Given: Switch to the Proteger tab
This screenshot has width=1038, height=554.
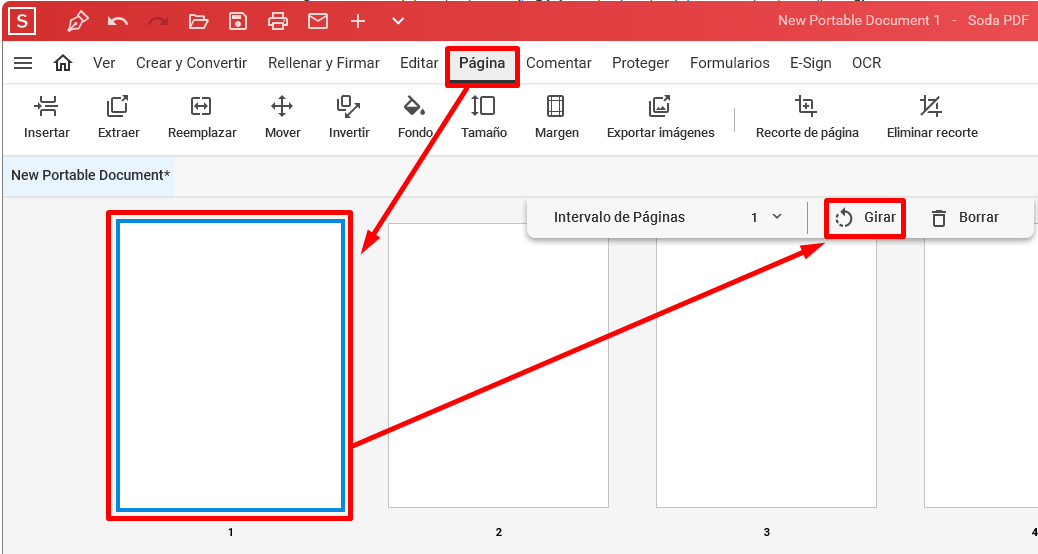Looking at the screenshot, I should point(640,63).
